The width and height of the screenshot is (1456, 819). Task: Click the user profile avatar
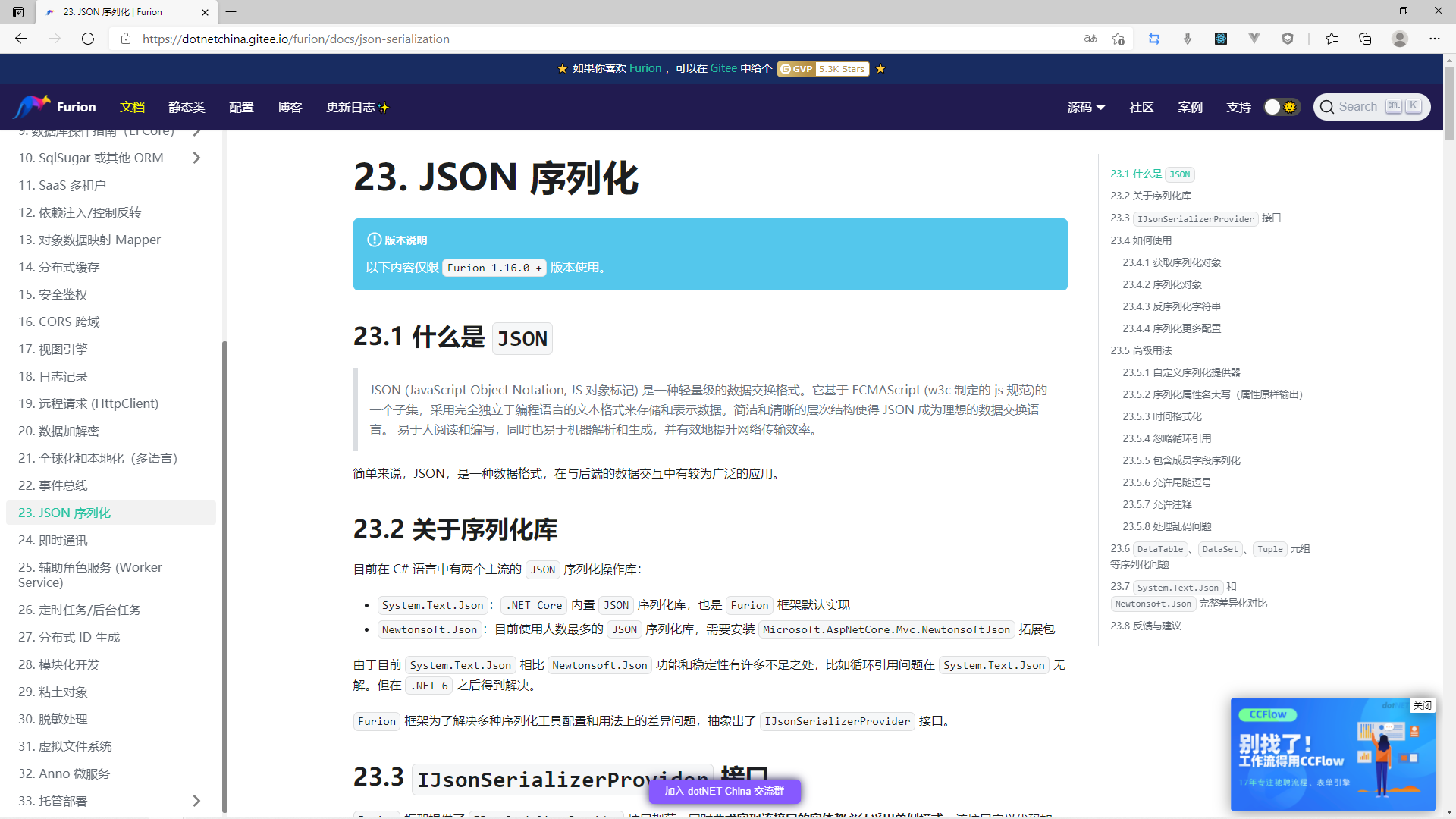(x=1400, y=39)
